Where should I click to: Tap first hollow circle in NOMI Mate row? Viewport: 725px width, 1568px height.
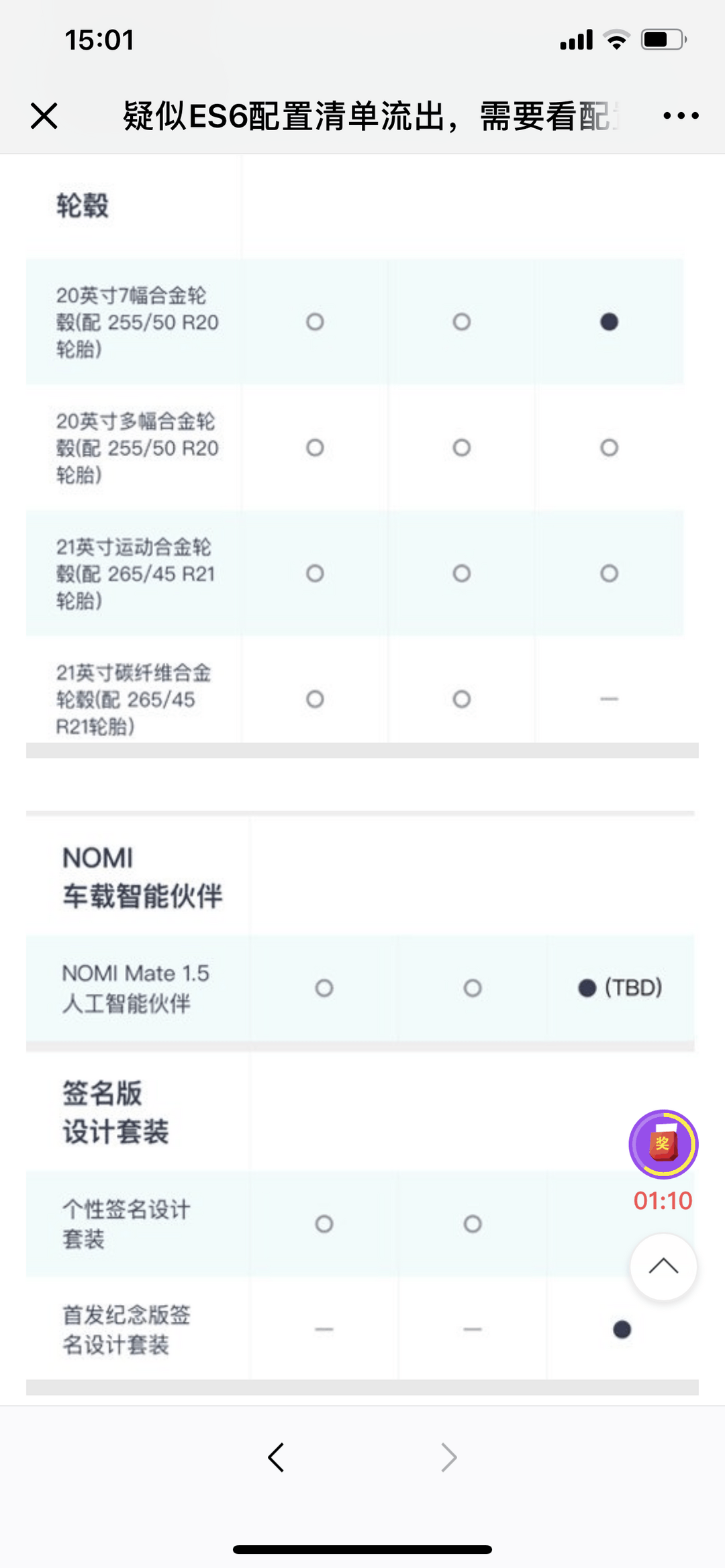coord(324,988)
